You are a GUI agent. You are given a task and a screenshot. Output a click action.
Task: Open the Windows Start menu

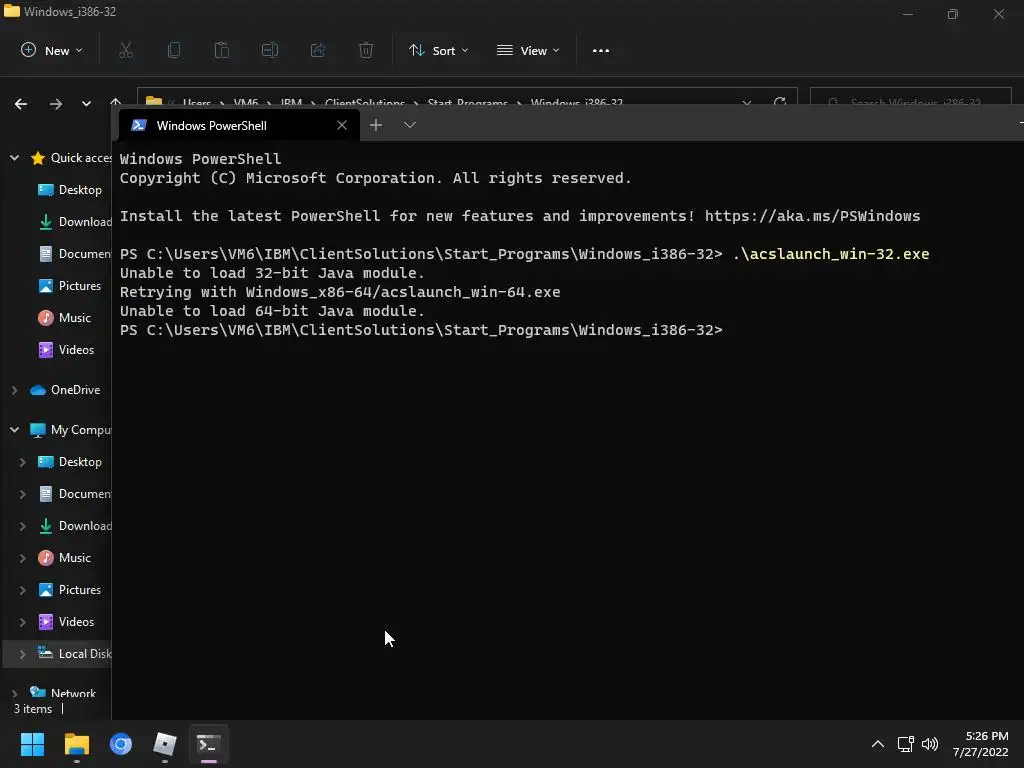pyautogui.click(x=32, y=744)
